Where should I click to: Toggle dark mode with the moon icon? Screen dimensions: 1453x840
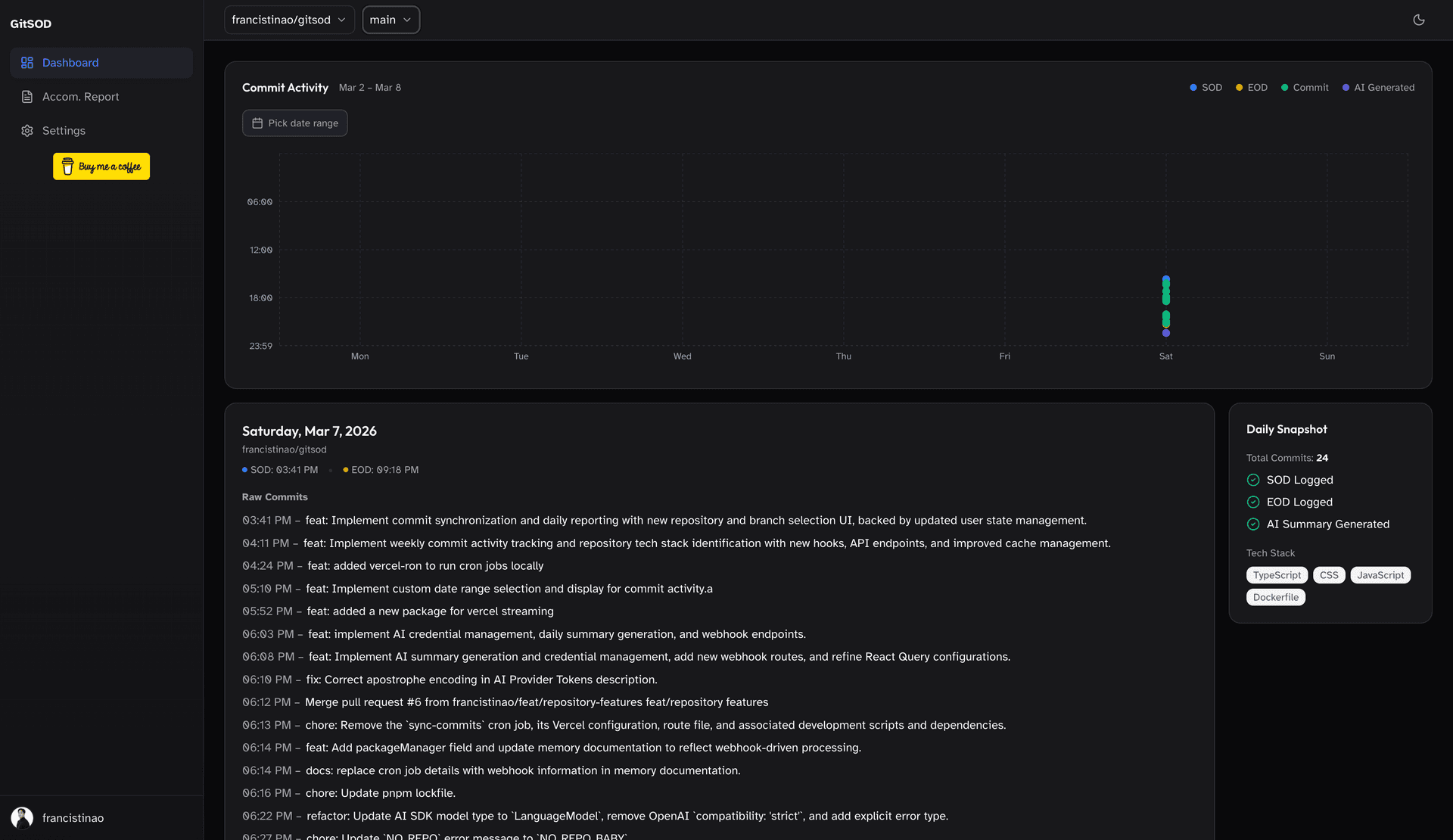click(1419, 20)
